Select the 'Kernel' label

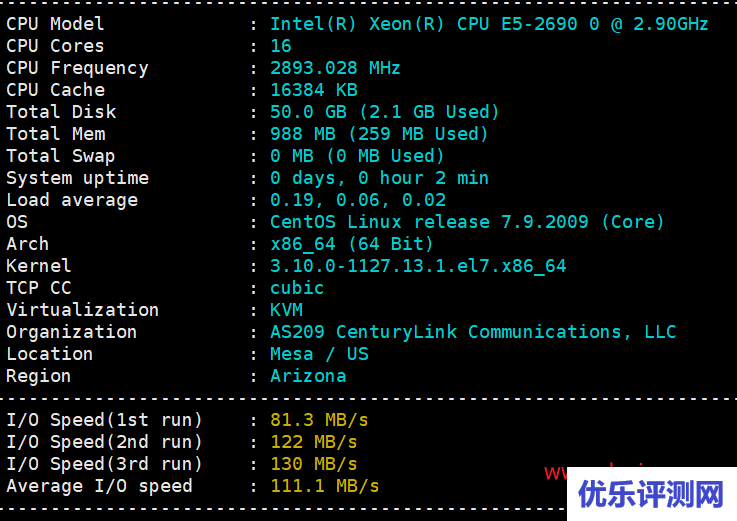coord(39,266)
